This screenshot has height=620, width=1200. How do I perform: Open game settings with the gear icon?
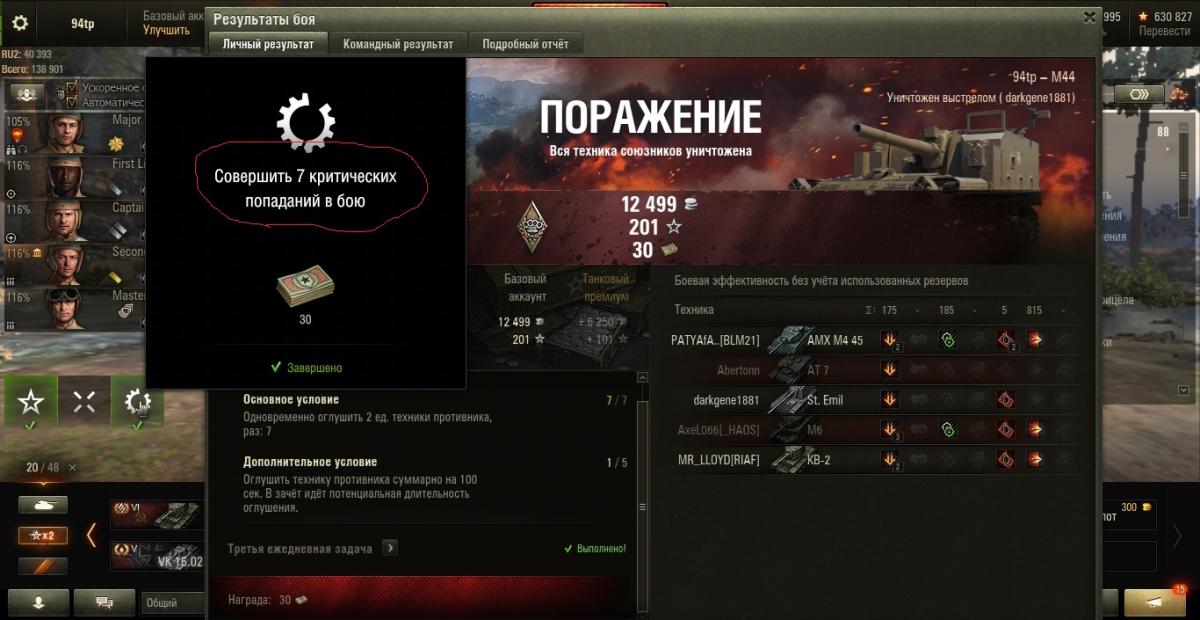tap(19, 22)
